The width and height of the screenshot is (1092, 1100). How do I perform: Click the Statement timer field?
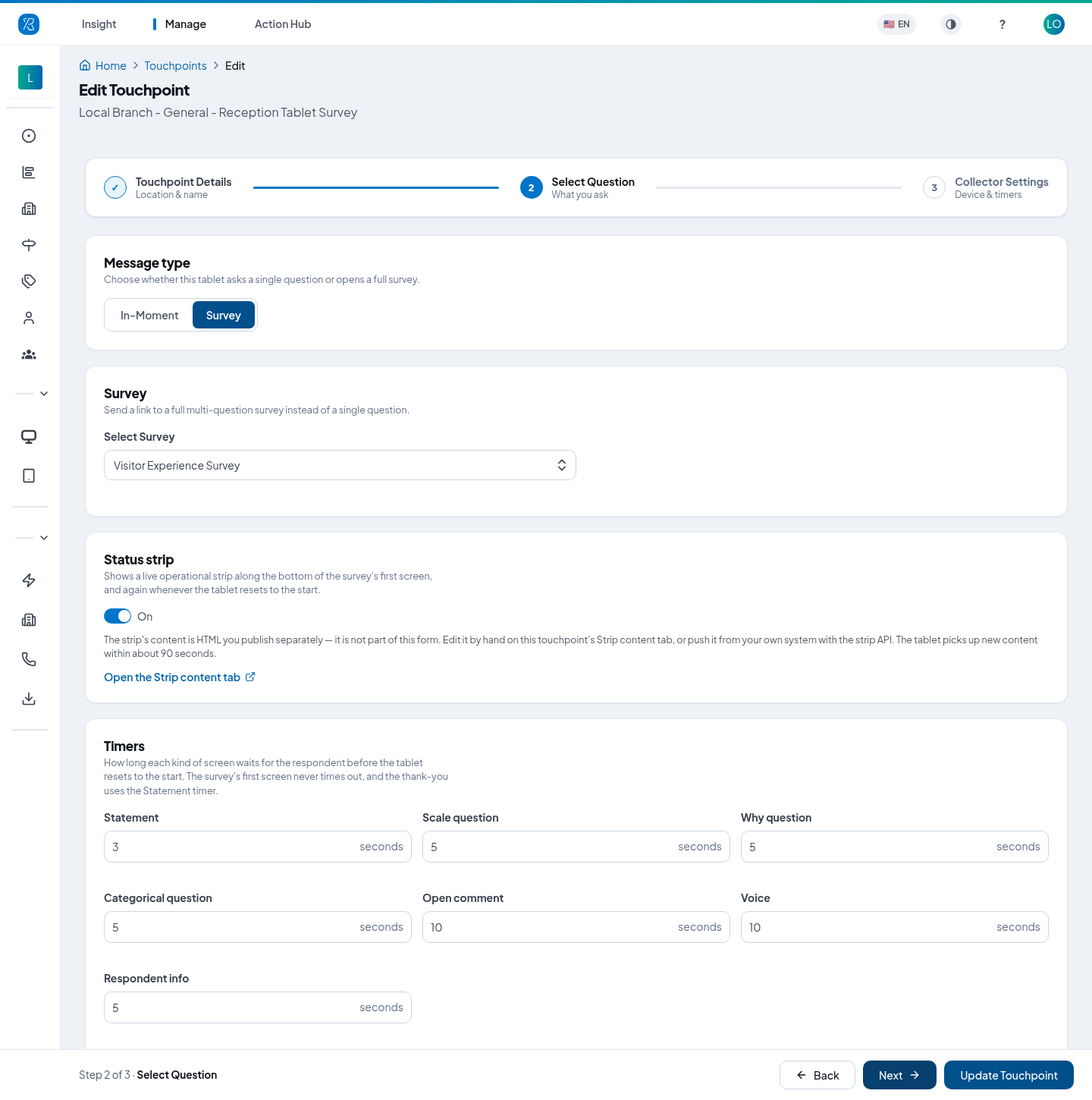tap(258, 847)
